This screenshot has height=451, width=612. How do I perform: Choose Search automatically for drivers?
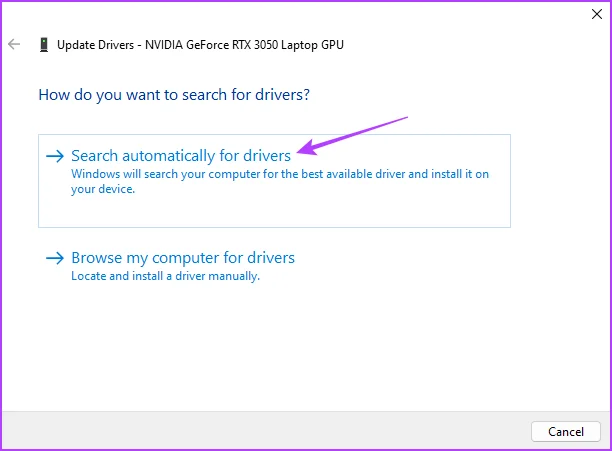pos(274,181)
